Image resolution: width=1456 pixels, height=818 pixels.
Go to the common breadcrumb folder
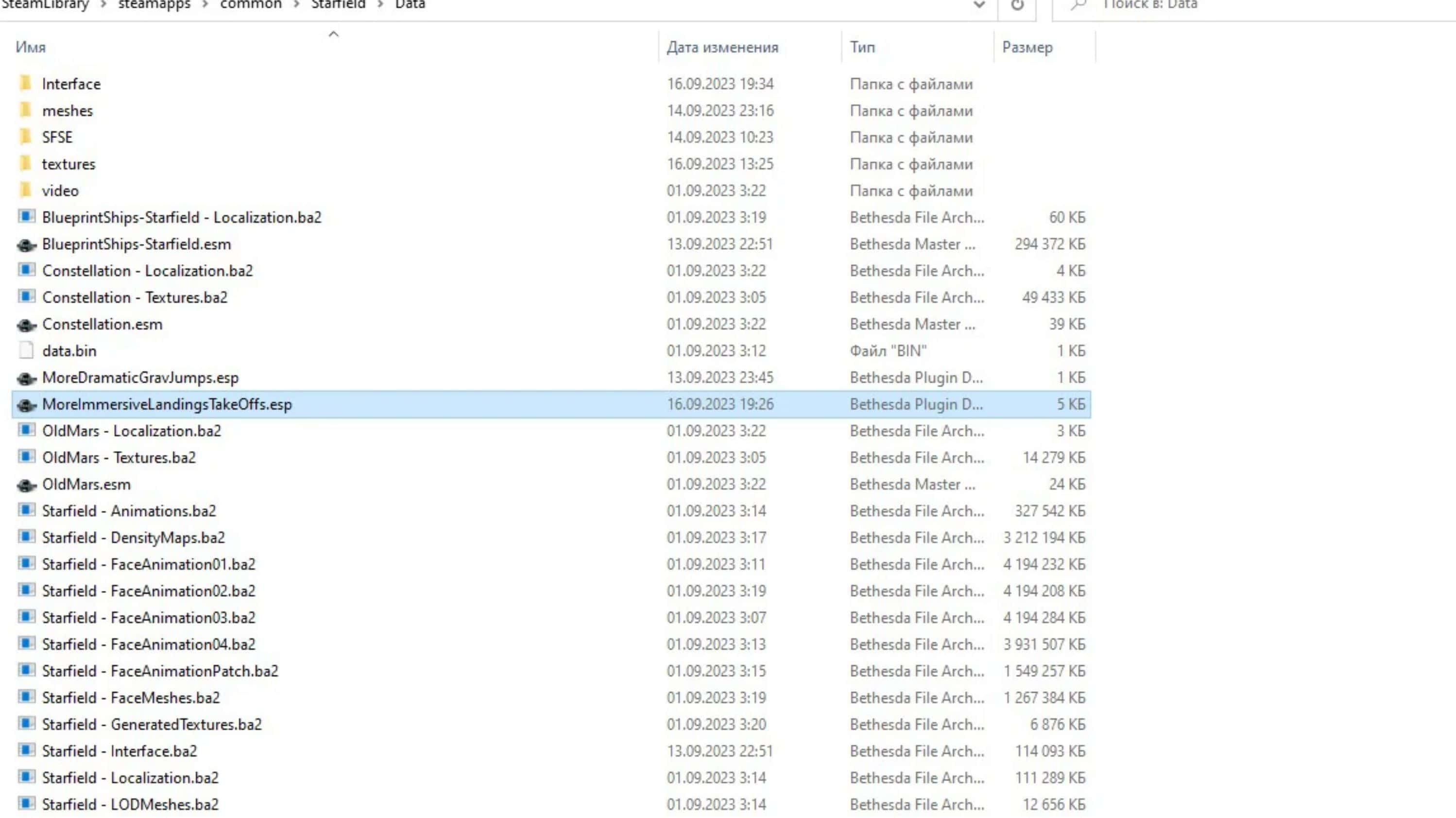250,5
